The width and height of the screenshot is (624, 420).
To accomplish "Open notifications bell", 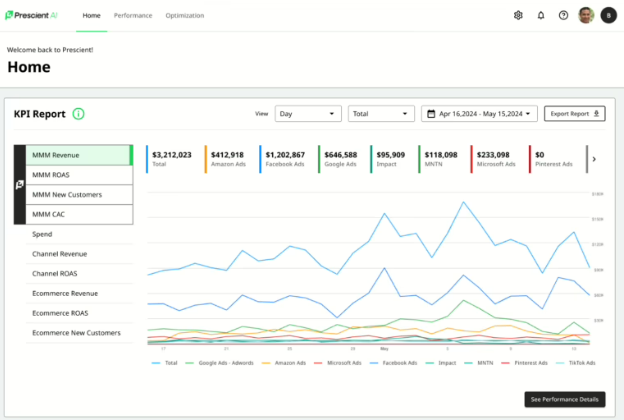I will pyautogui.click(x=541, y=16).
